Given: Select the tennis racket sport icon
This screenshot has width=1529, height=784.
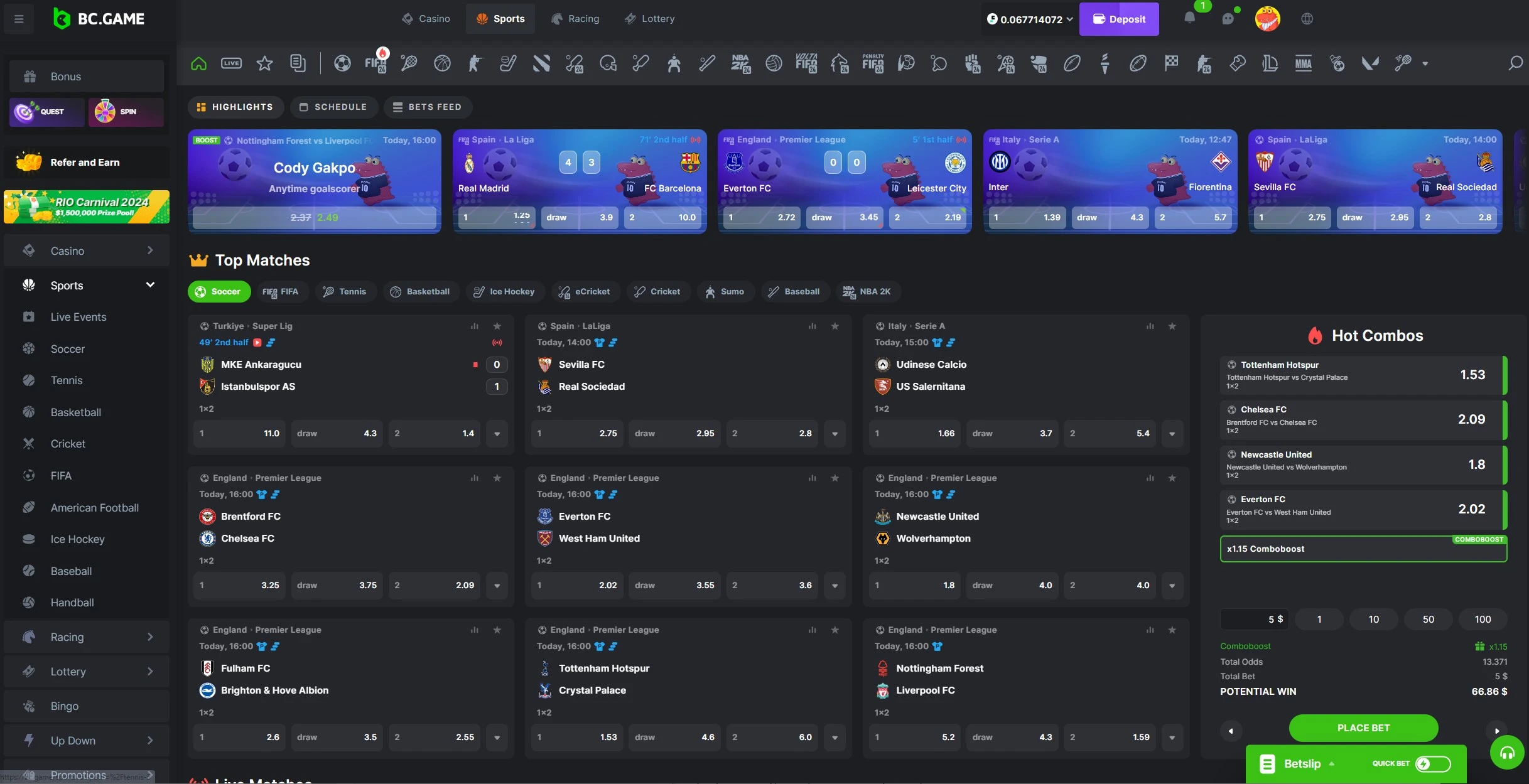Looking at the screenshot, I should point(409,63).
